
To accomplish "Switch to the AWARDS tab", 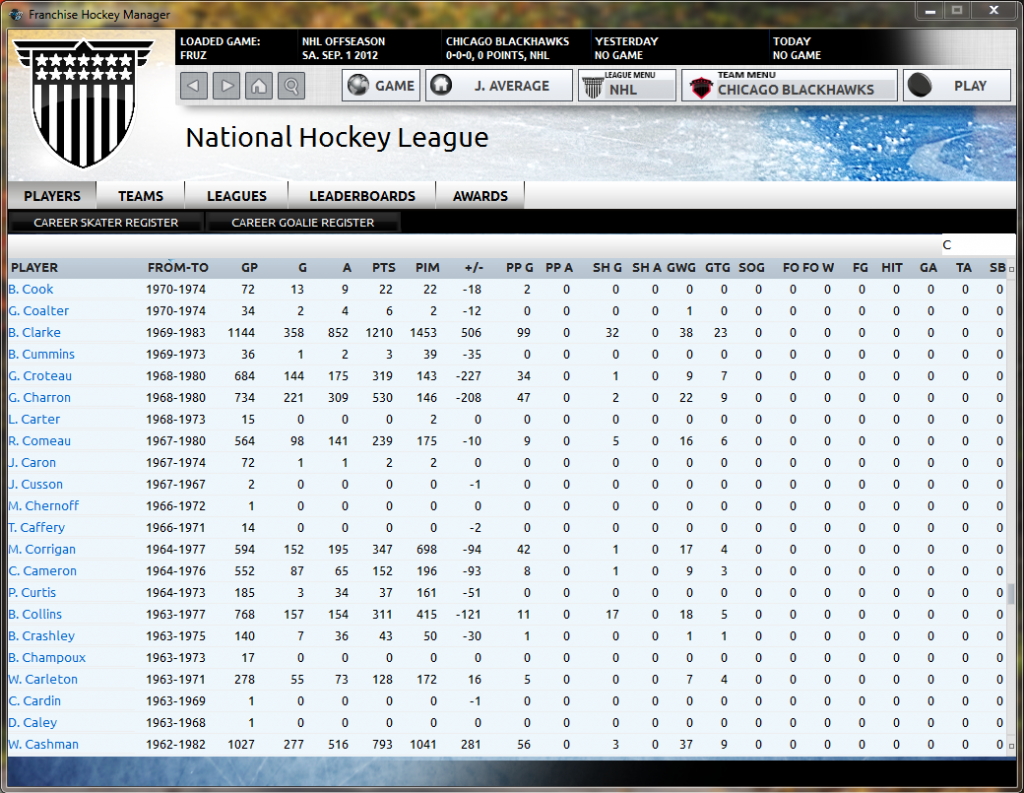I will [x=480, y=196].
